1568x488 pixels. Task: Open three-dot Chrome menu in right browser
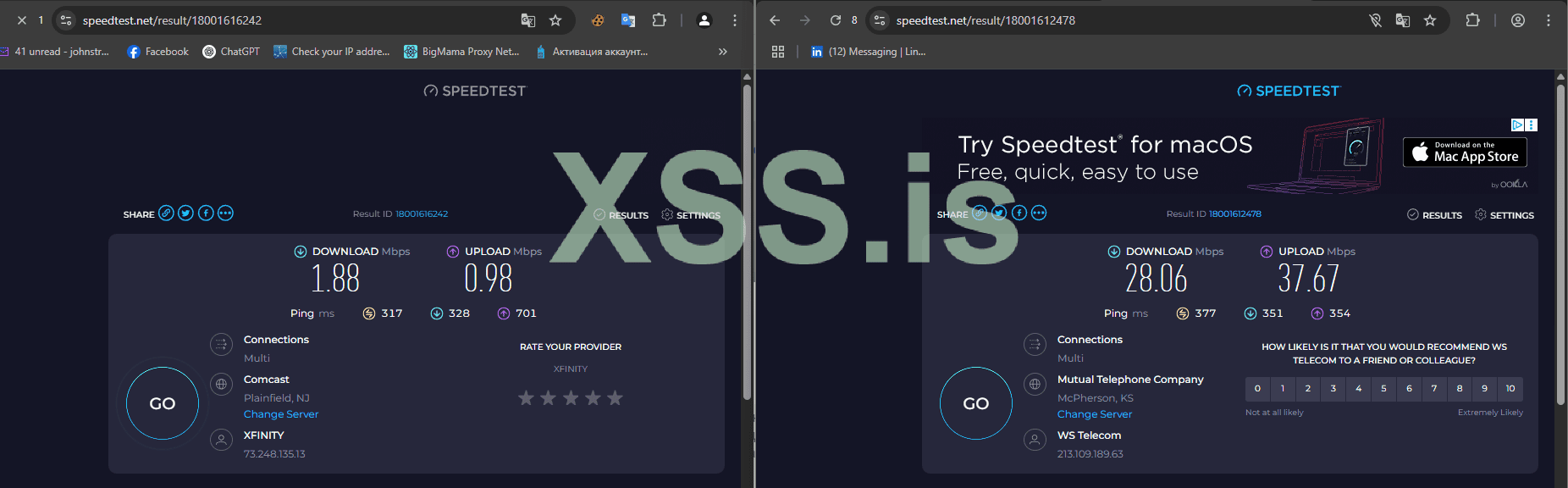[1549, 20]
